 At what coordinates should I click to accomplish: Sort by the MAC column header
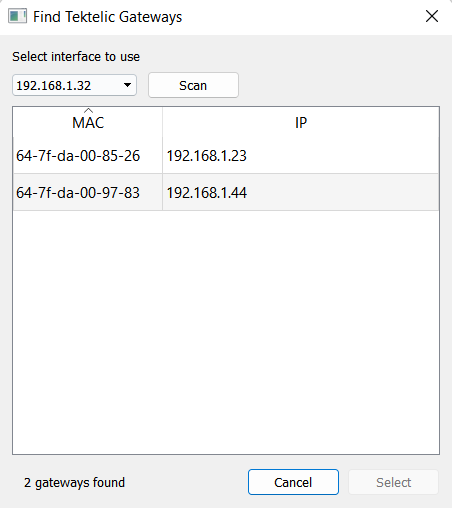click(x=88, y=122)
